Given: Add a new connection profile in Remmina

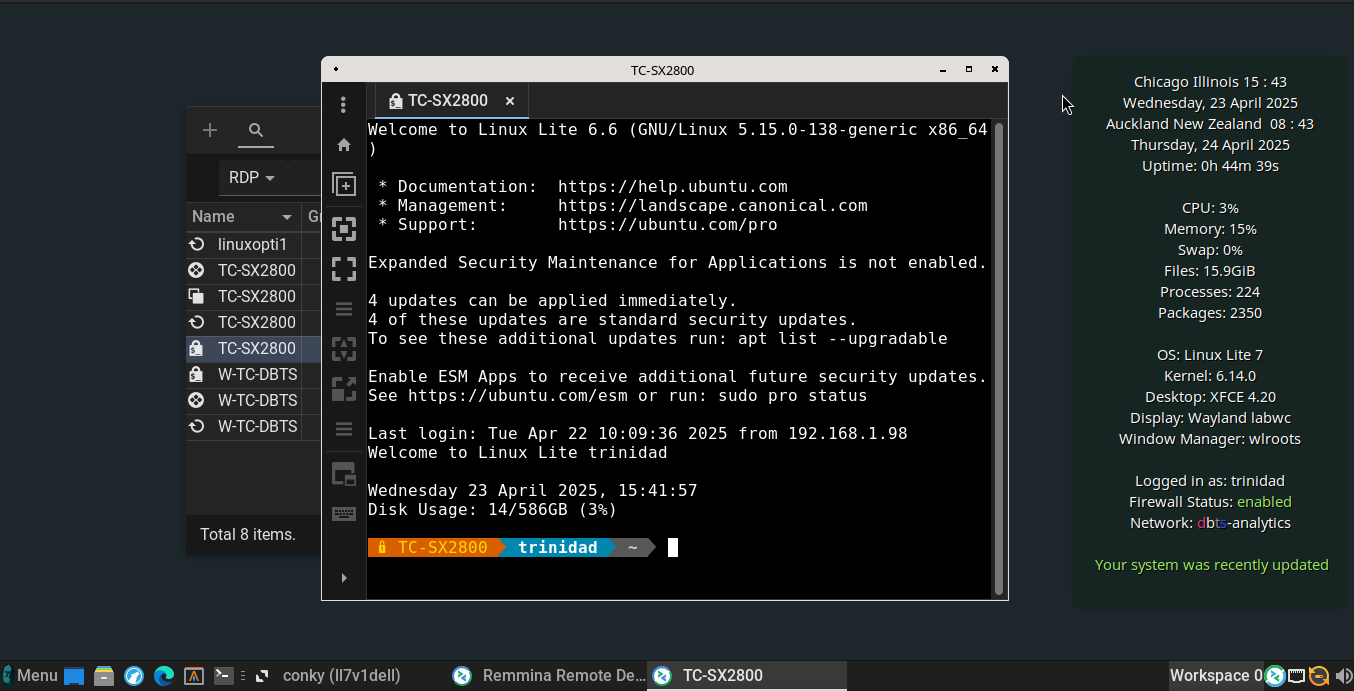Looking at the screenshot, I should (x=210, y=130).
